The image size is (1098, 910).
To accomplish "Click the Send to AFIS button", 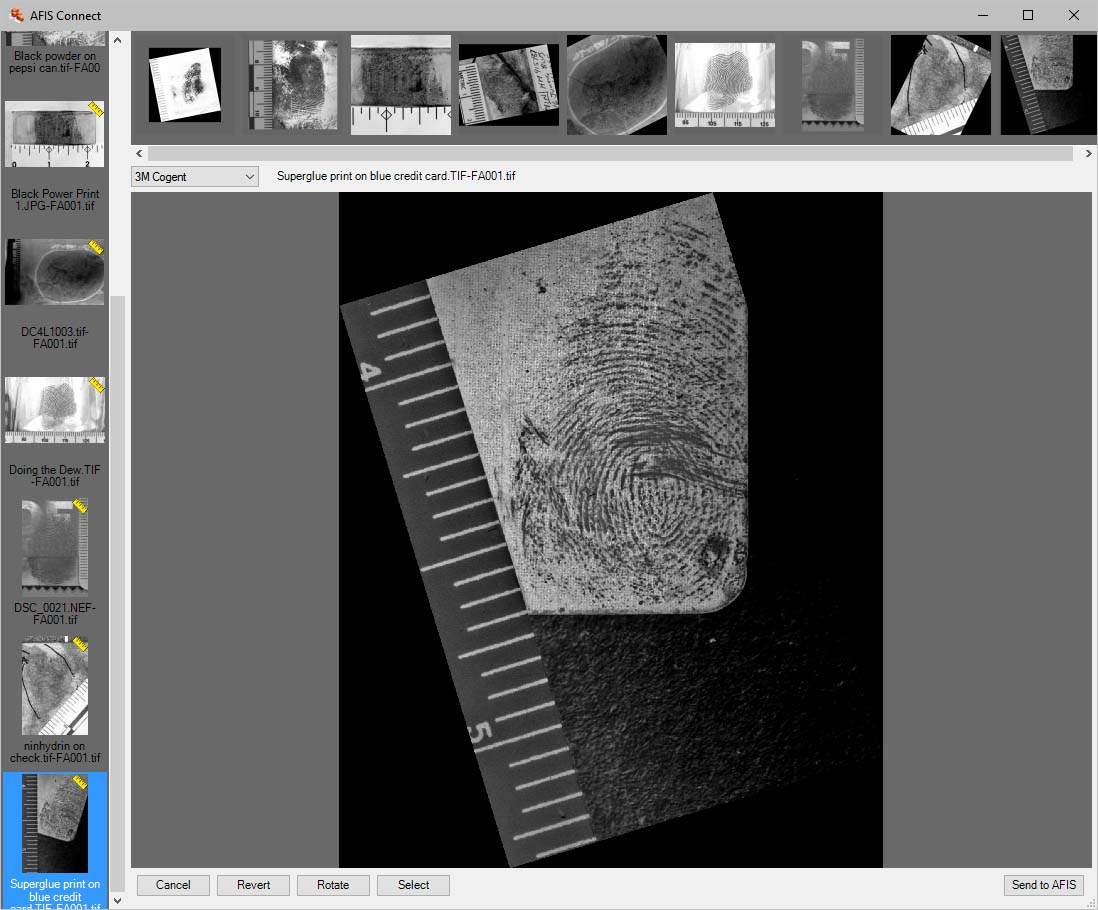I will 1043,885.
